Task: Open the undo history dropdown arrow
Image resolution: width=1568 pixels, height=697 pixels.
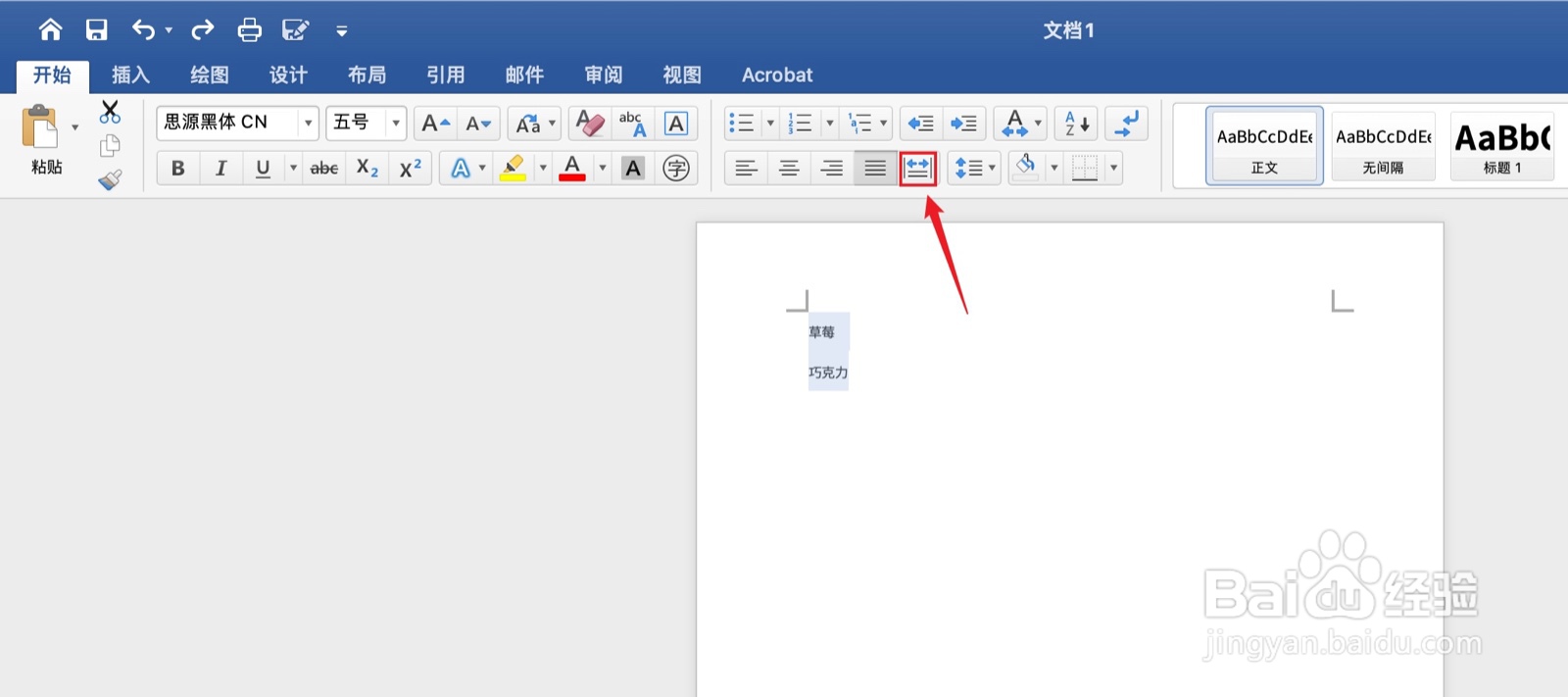Action: [x=169, y=30]
